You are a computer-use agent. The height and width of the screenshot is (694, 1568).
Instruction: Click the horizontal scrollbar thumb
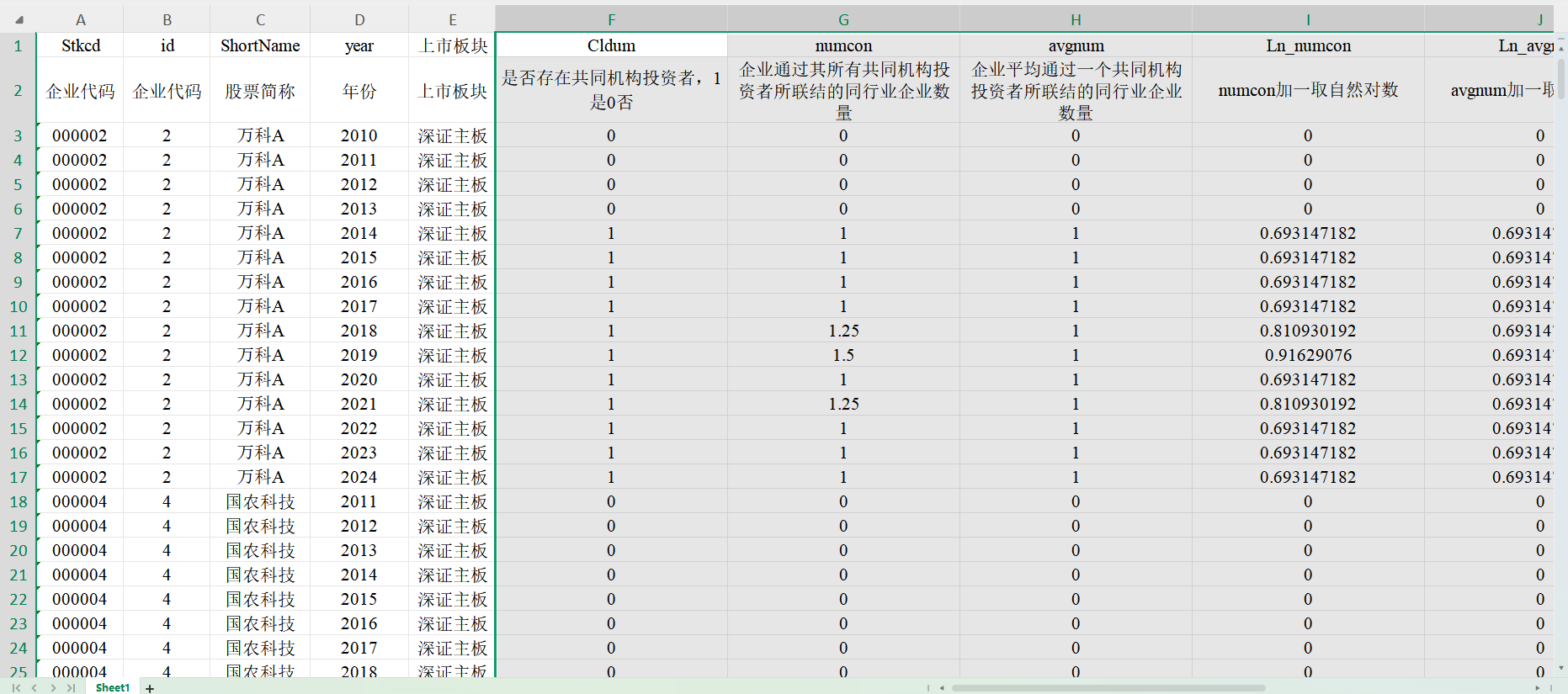click(1108, 688)
